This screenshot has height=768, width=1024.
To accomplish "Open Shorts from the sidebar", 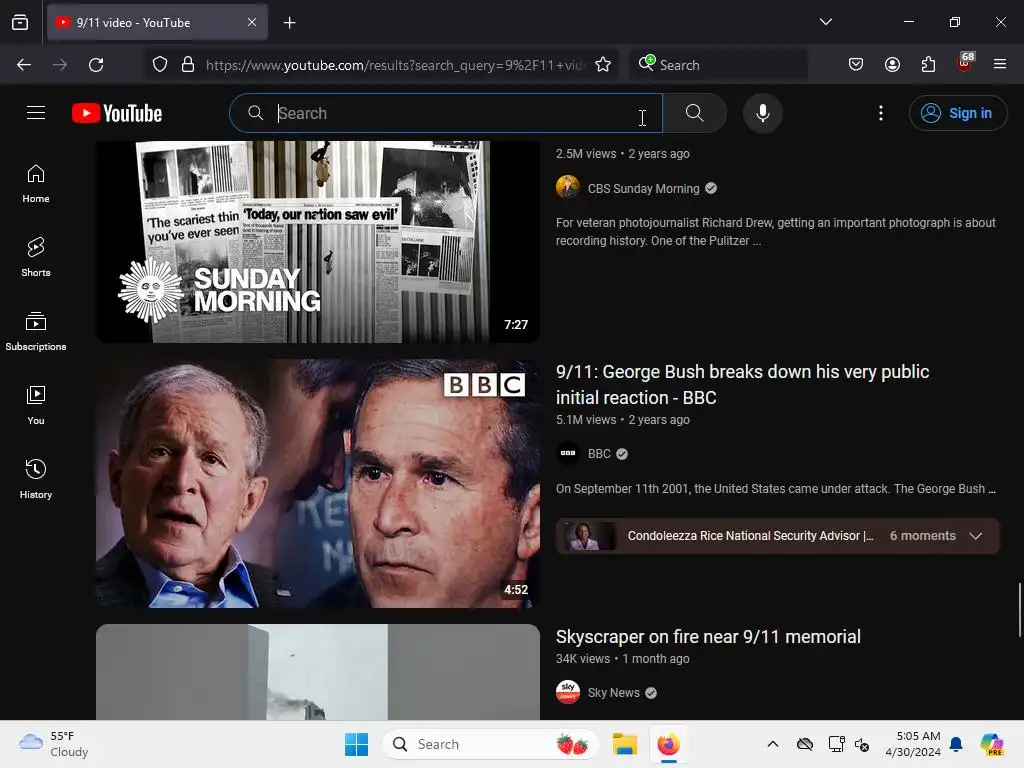I will (36, 257).
